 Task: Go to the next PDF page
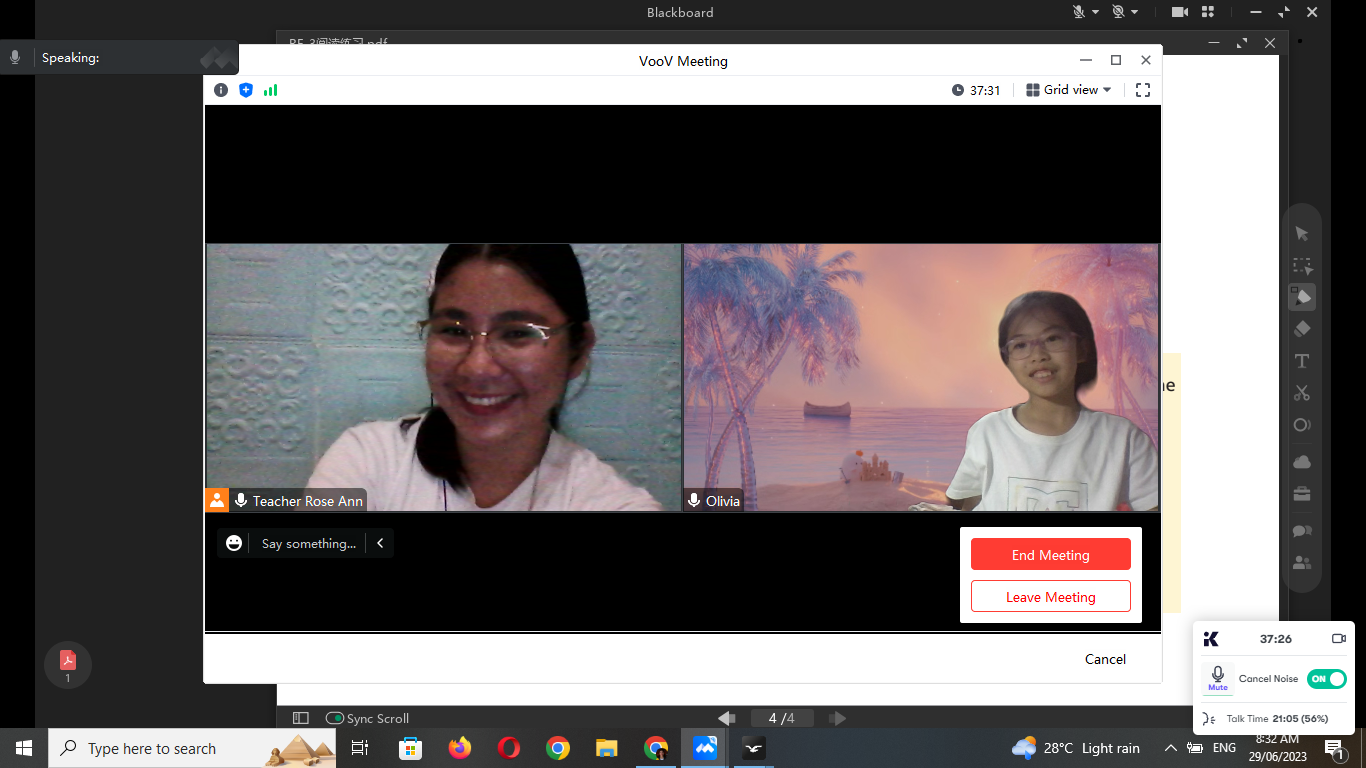(x=838, y=718)
